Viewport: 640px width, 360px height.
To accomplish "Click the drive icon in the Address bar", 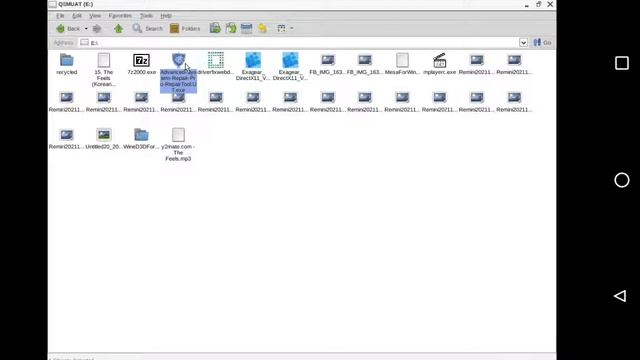I will pos(84,42).
